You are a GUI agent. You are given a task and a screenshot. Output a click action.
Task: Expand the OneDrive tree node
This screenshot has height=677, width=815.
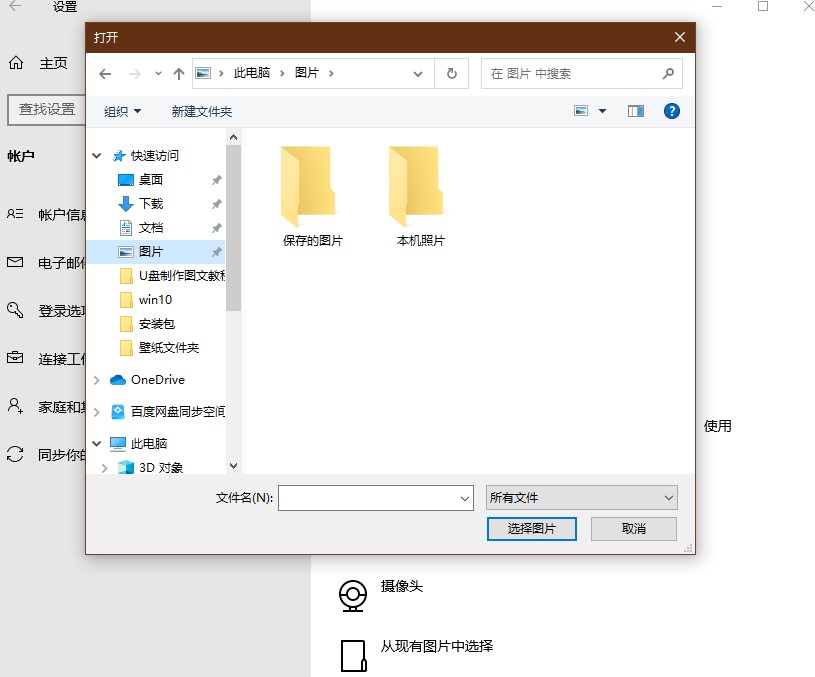pyautogui.click(x=97, y=381)
